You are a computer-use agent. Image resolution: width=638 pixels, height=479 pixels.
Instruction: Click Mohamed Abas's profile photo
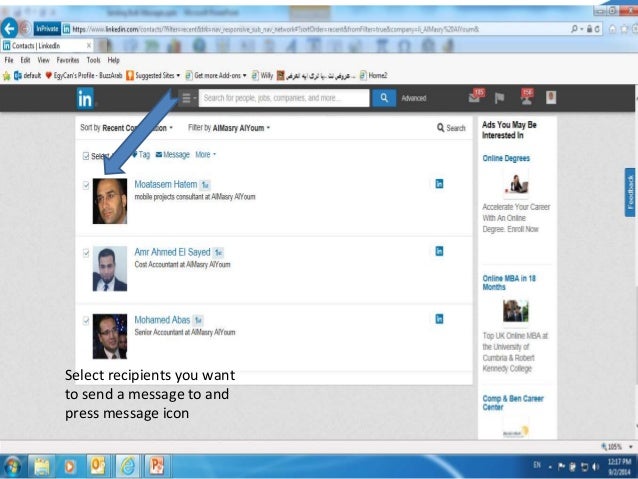pyautogui.click(x=110, y=336)
